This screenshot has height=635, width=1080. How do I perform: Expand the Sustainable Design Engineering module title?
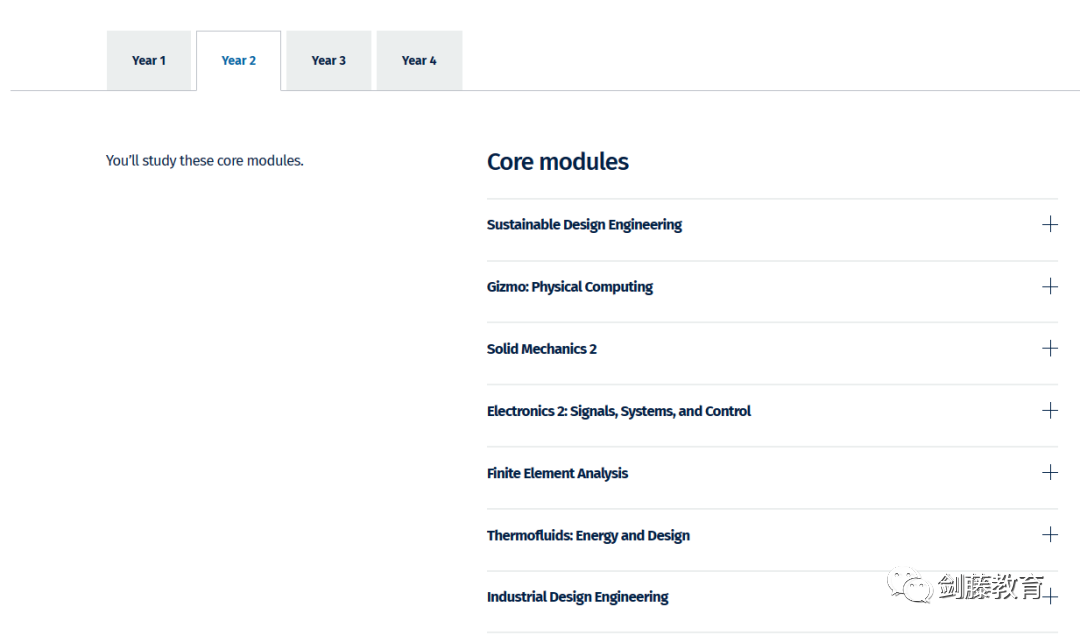(x=584, y=225)
